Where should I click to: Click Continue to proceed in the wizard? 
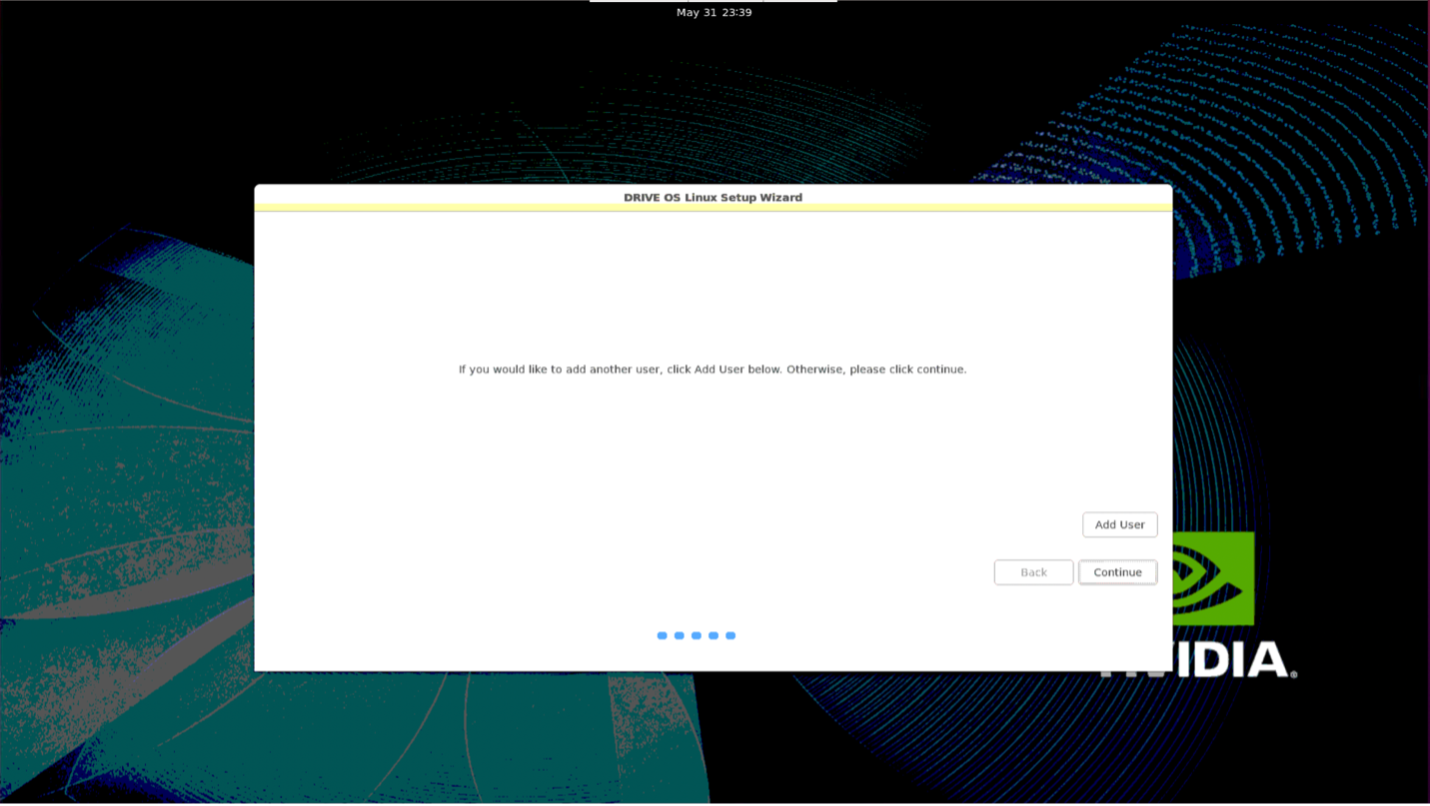[x=1117, y=573]
